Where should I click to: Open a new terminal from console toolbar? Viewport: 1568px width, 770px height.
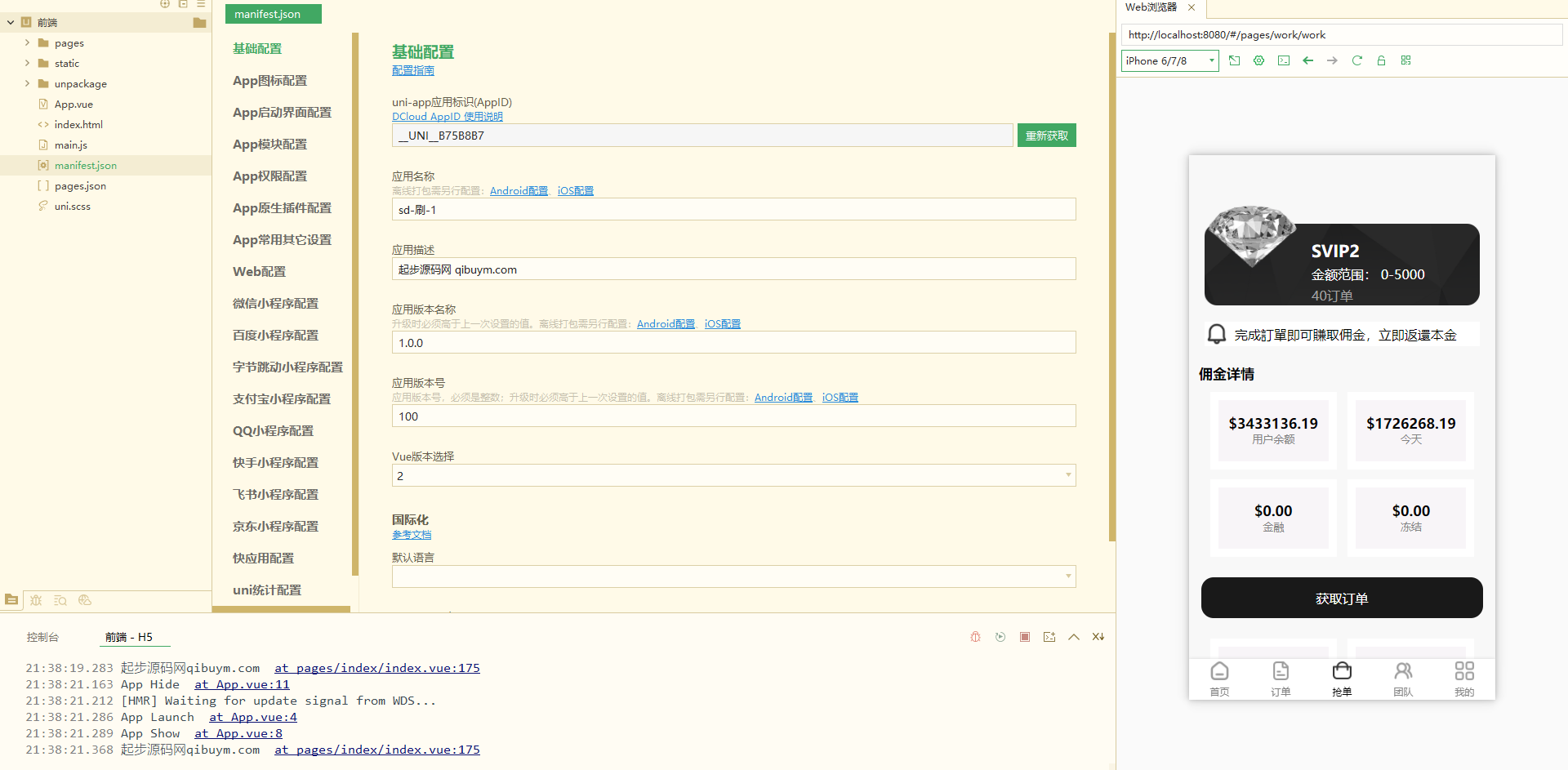tap(1049, 637)
